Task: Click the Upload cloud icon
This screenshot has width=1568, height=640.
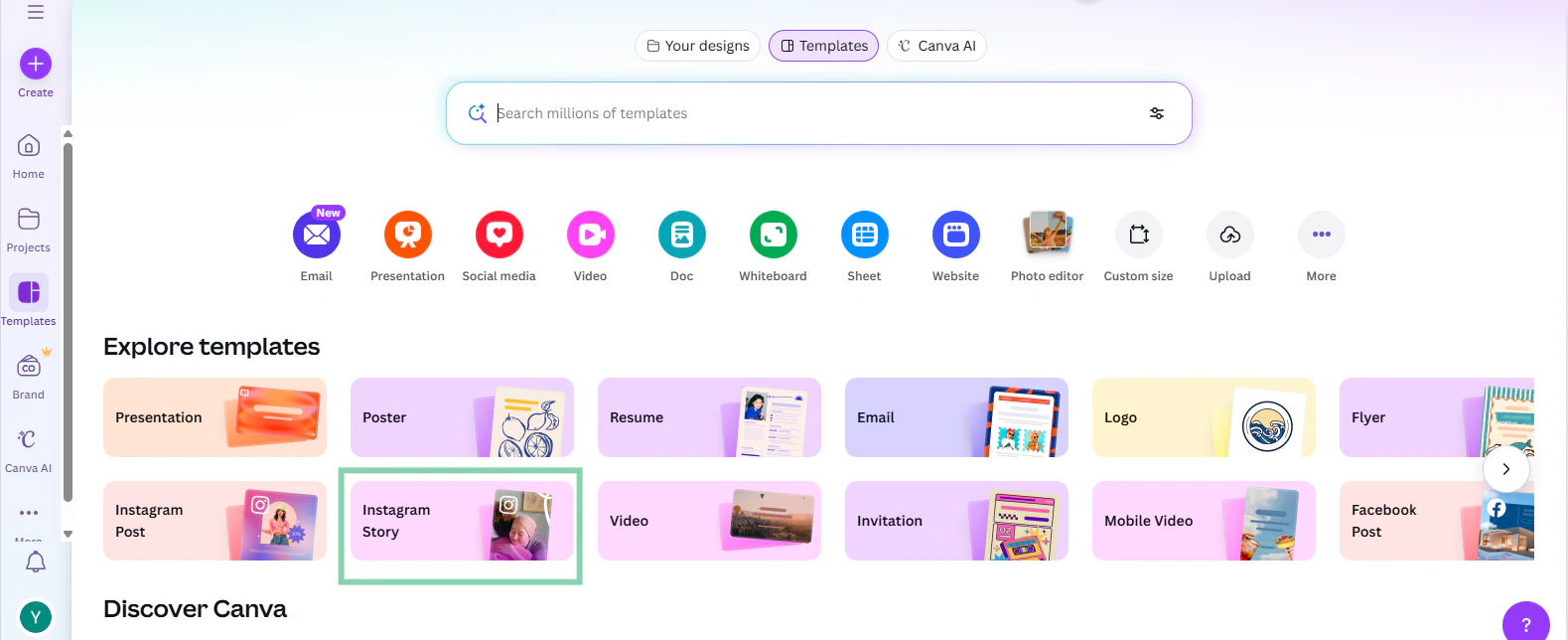Action: coord(1230,235)
